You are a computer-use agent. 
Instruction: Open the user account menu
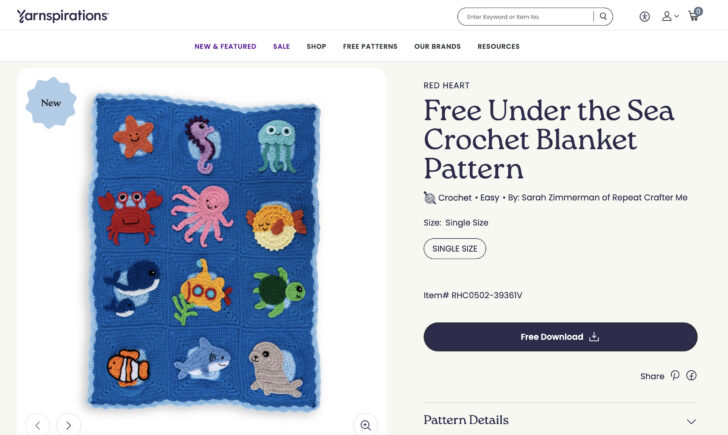[x=668, y=17]
